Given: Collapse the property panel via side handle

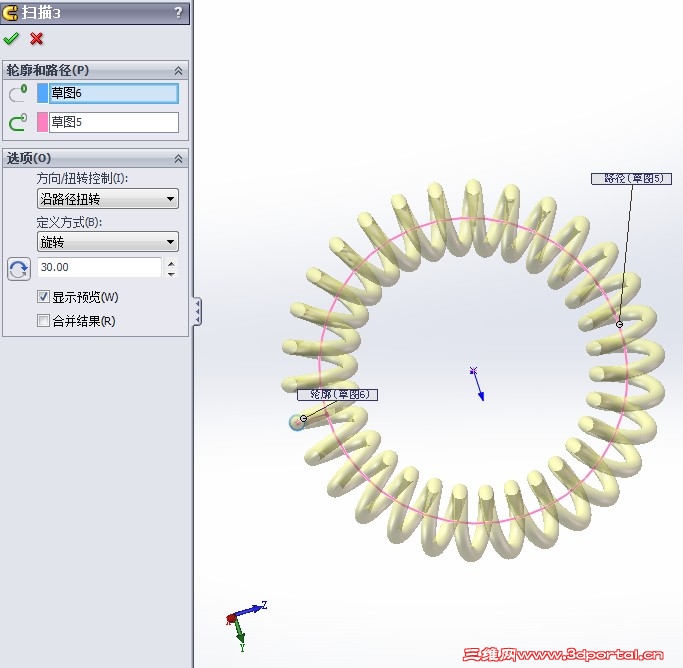Looking at the screenshot, I should coord(198,311).
